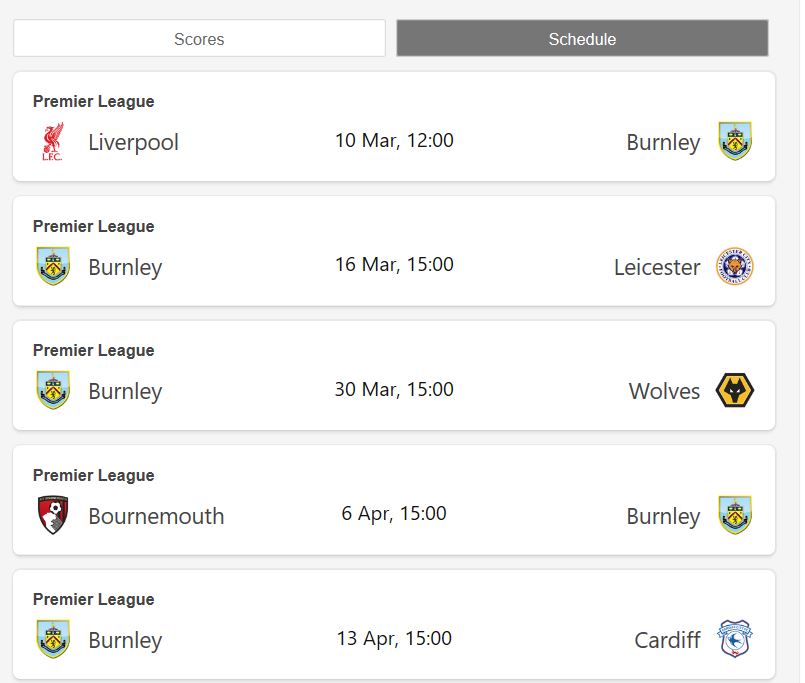Image resolution: width=805 pixels, height=683 pixels.
Task: Open the Liverpool team name link
Action: coord(133,142)
